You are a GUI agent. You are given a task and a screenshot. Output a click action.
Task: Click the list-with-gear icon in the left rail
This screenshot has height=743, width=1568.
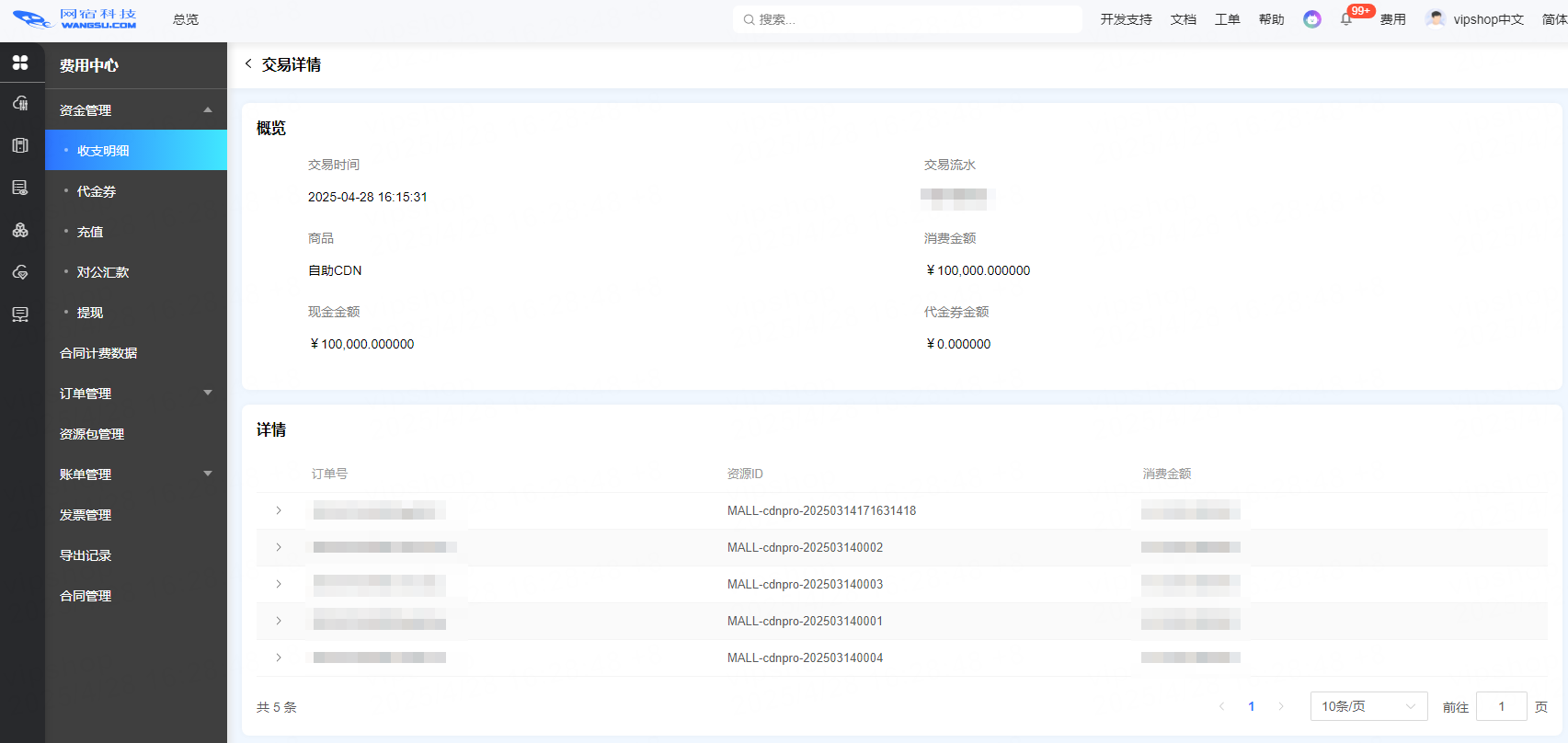20,188
